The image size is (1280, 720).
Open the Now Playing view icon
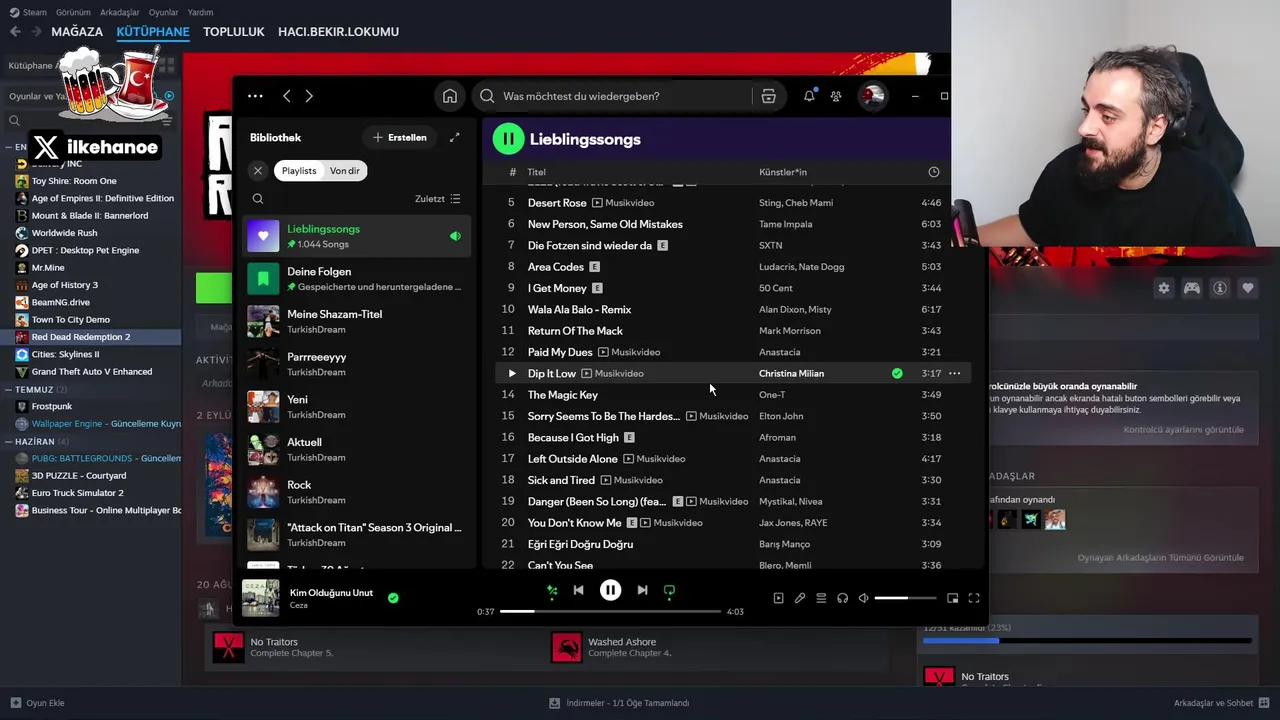click(x=778, y=598)
